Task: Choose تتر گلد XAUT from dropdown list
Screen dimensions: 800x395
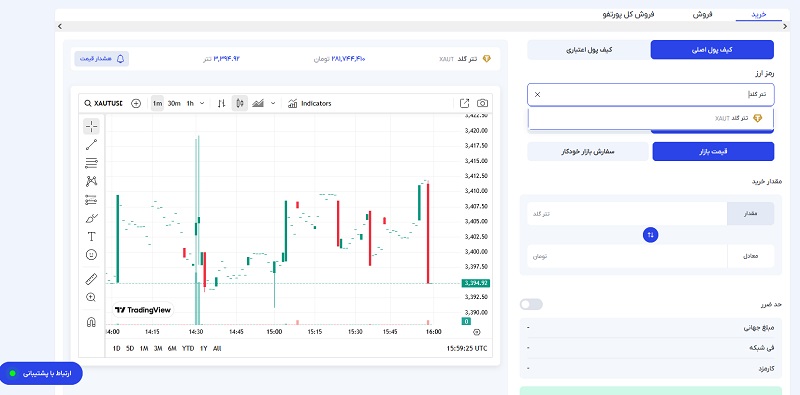Action: (651, 118)
